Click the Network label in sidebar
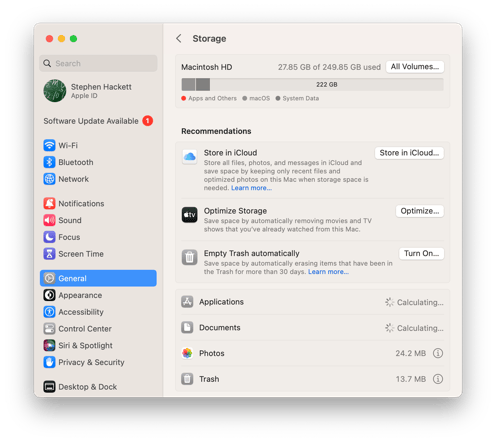496x442 pixels. tap(73, 179)
